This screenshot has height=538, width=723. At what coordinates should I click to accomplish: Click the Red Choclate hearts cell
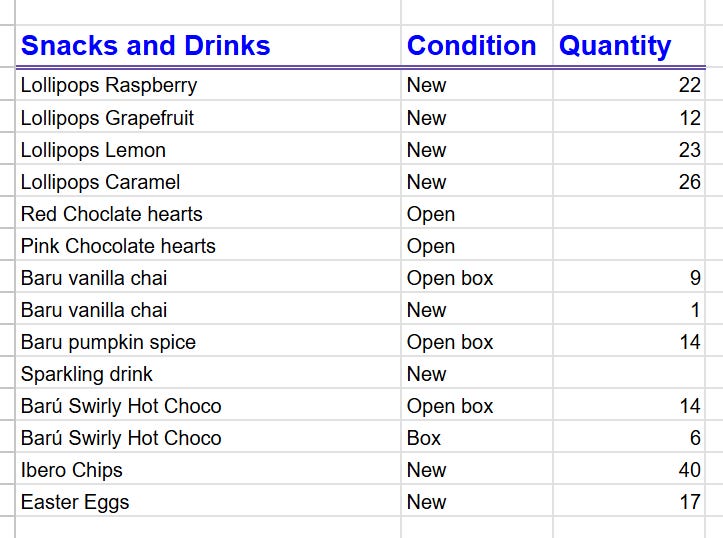click(208, 214)
